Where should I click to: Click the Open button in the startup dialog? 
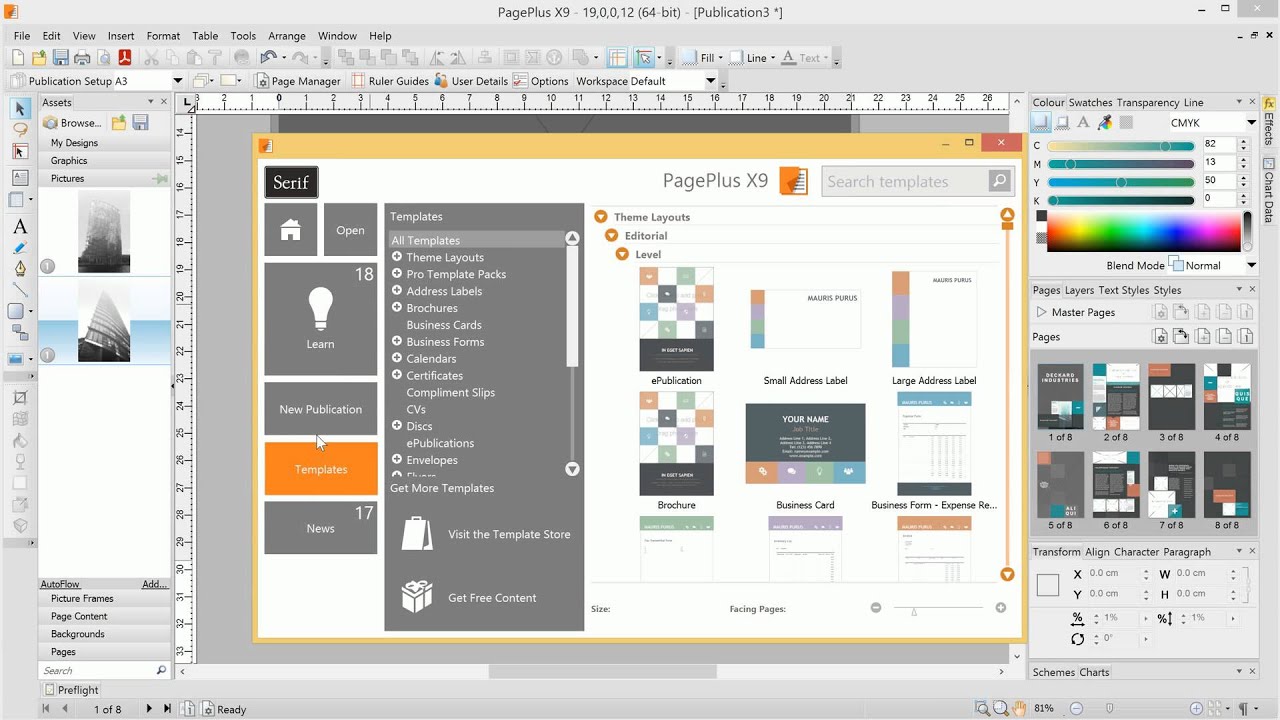[x=350, y=230]
